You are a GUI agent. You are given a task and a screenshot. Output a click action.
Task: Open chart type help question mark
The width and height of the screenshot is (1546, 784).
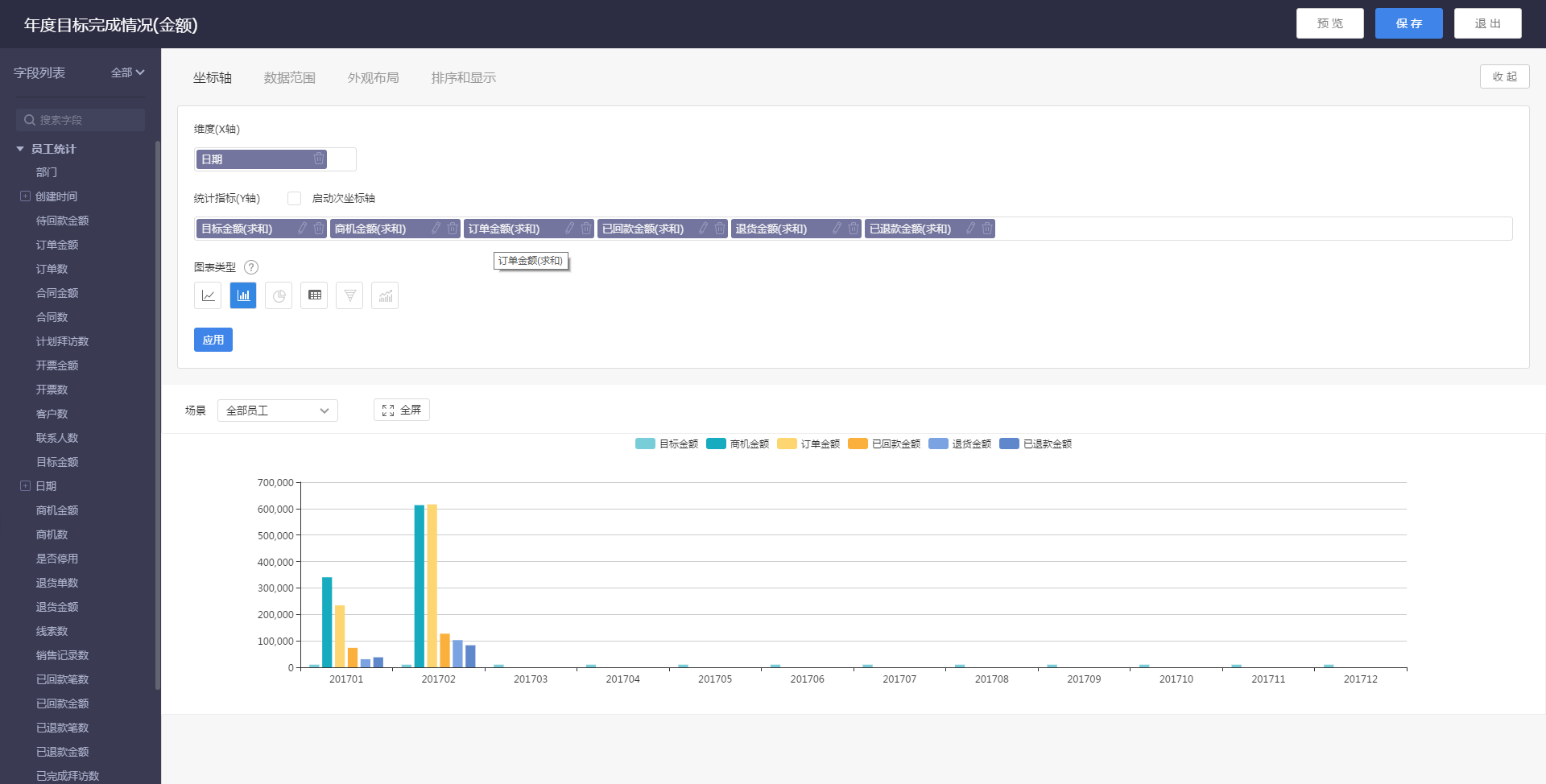click(251, 267)
